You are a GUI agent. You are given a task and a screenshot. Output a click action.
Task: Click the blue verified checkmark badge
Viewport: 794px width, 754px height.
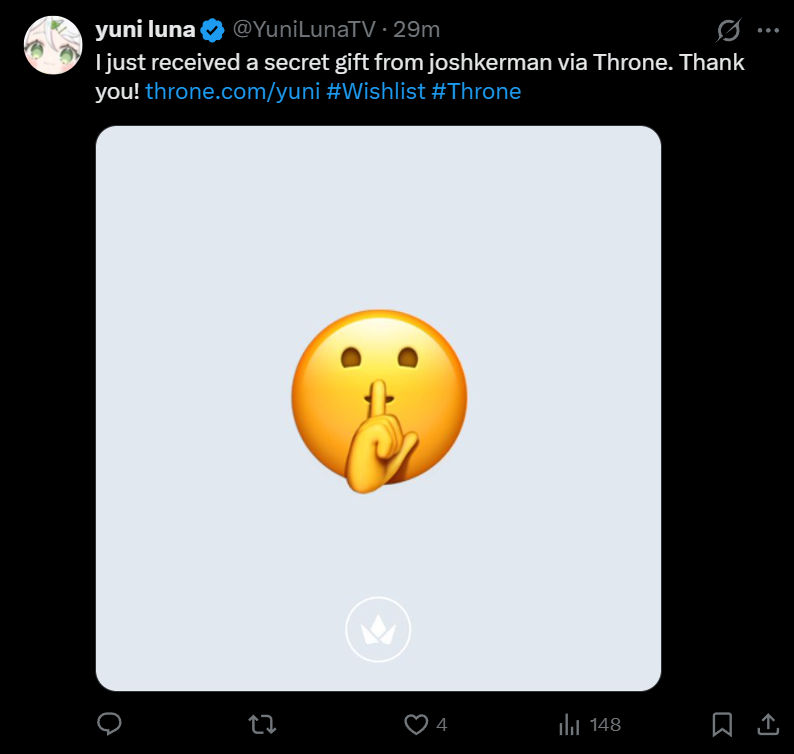tap(212, 30)
